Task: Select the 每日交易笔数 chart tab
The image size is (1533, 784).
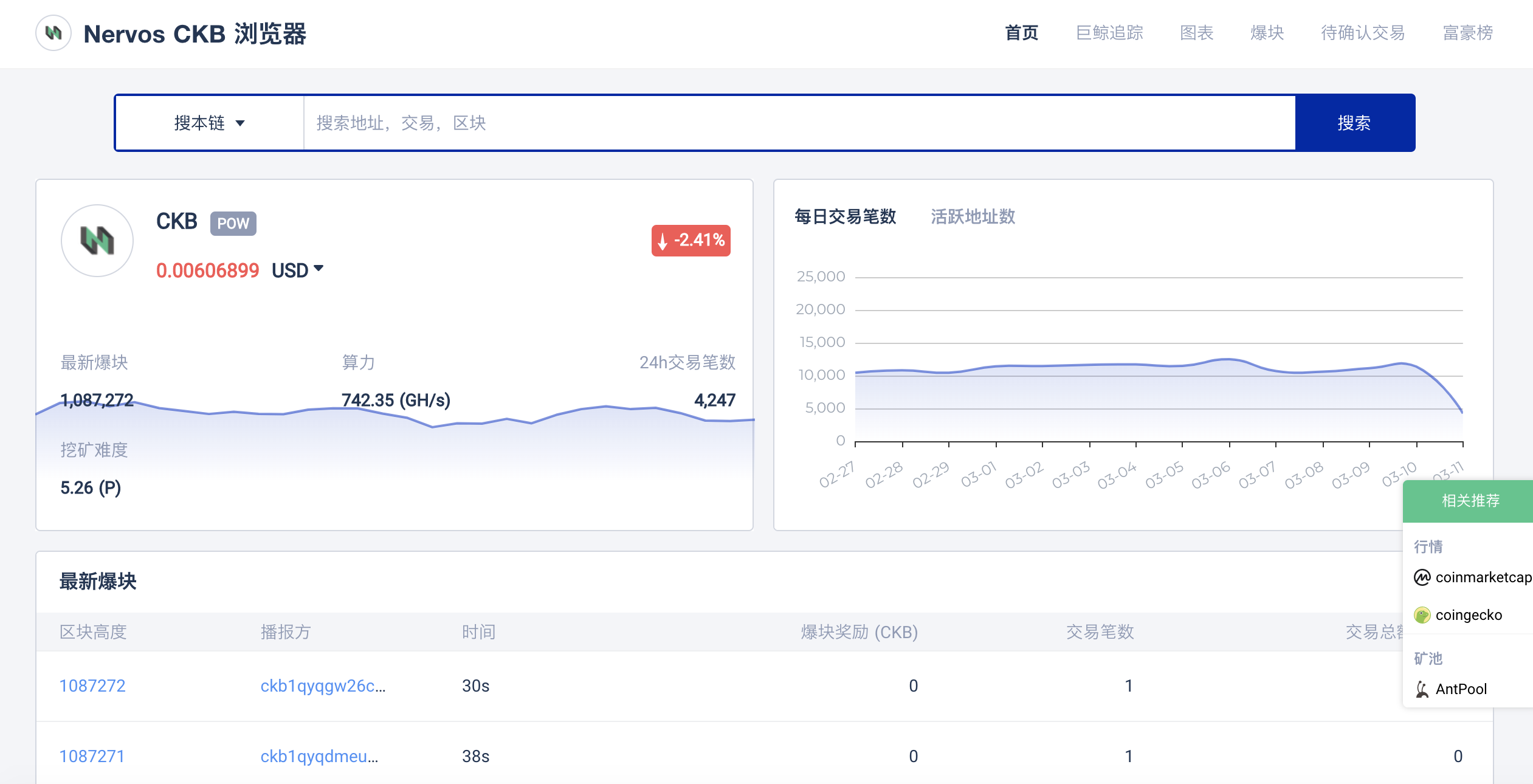Action: (x=845, y=217)
